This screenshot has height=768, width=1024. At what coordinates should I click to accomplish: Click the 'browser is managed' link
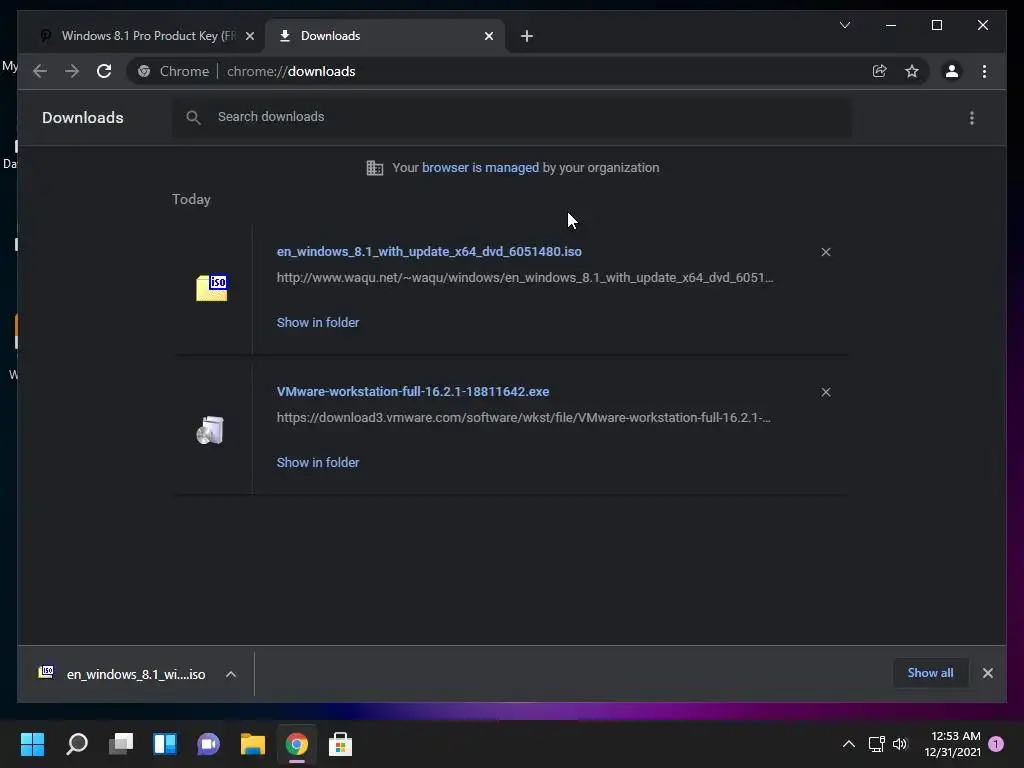click(x=481, y=168)
